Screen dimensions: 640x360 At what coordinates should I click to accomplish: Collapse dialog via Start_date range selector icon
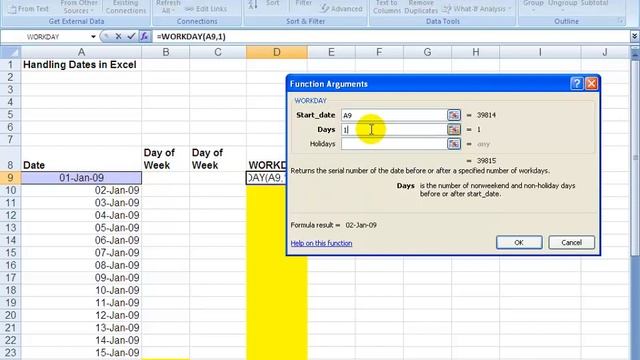454,115
